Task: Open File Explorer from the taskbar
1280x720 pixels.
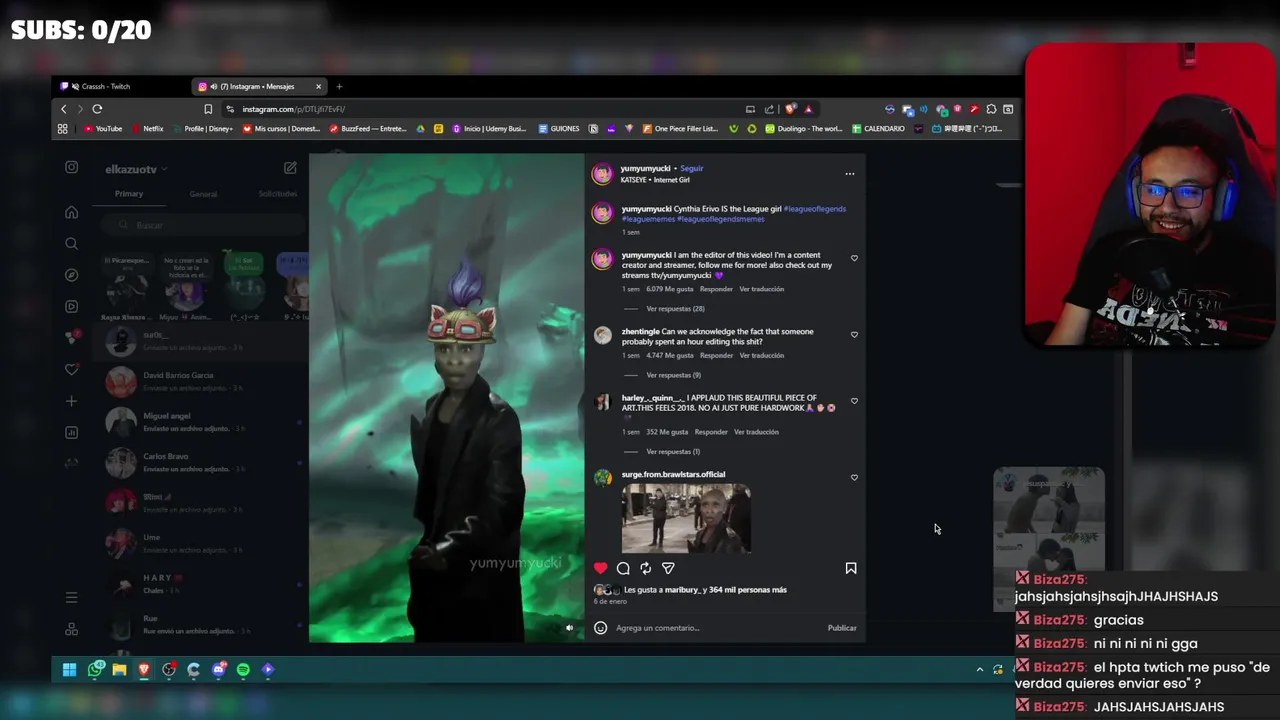Action: tap(119, 670)
